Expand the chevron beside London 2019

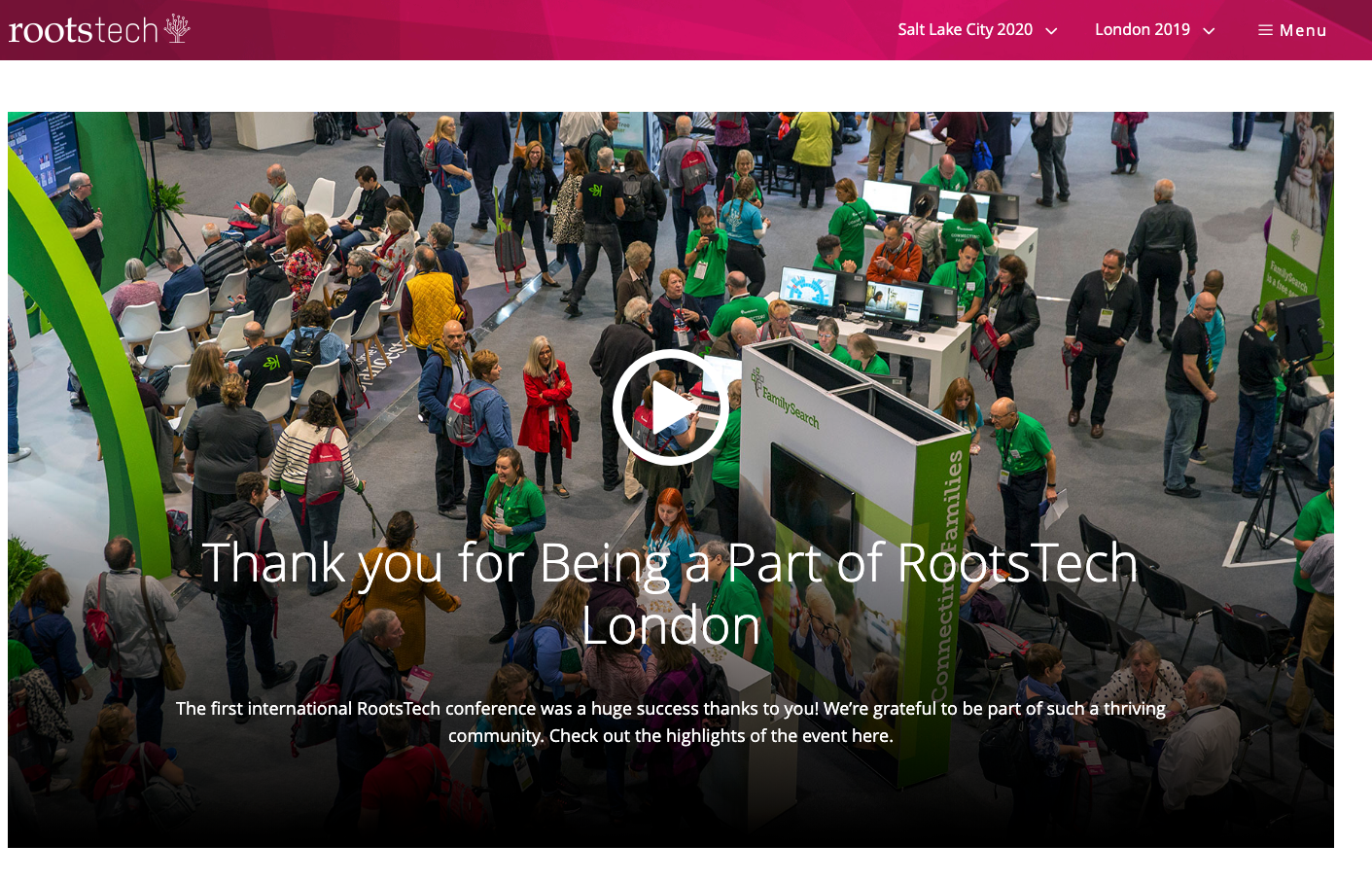[1209, 31]
